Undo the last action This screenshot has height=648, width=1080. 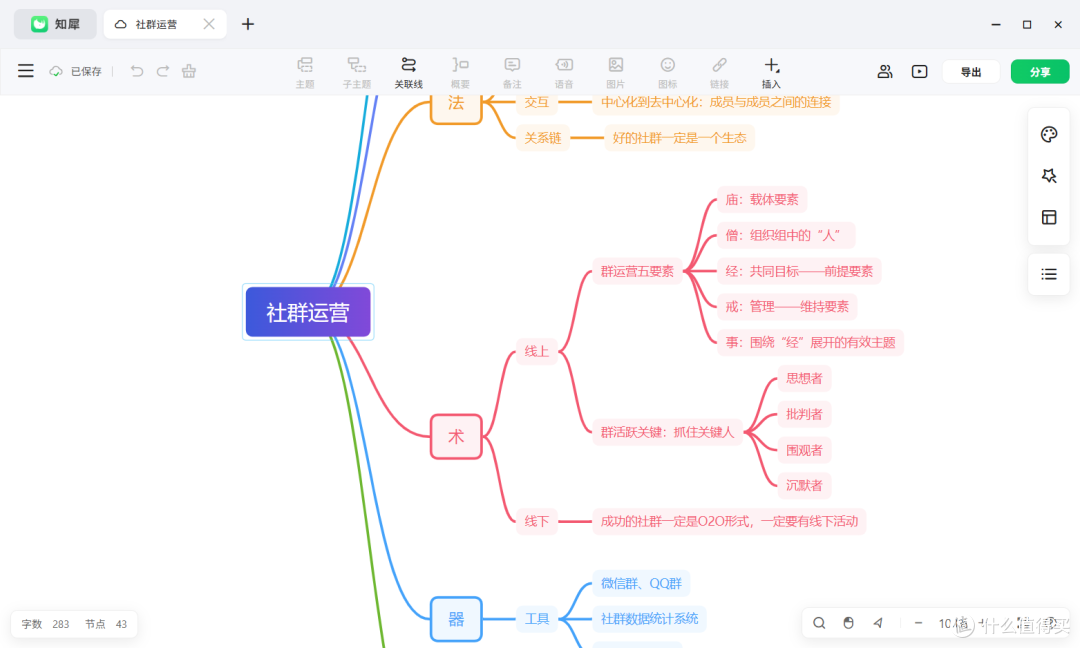136,71
